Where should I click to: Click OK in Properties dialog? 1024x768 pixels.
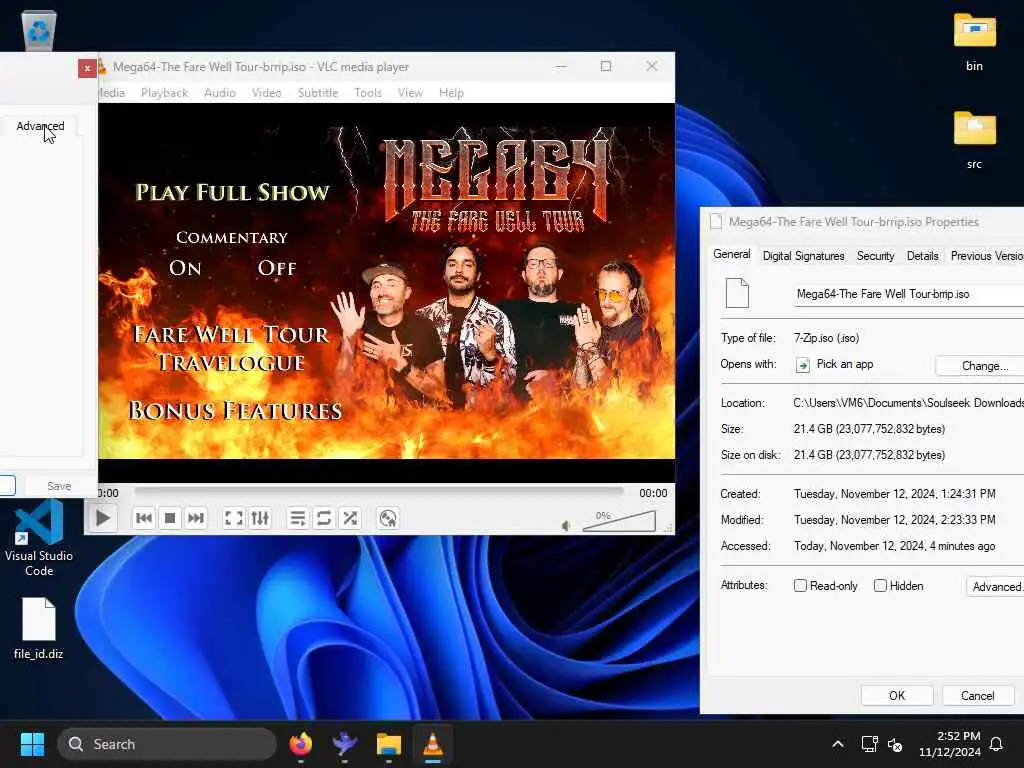897,696
